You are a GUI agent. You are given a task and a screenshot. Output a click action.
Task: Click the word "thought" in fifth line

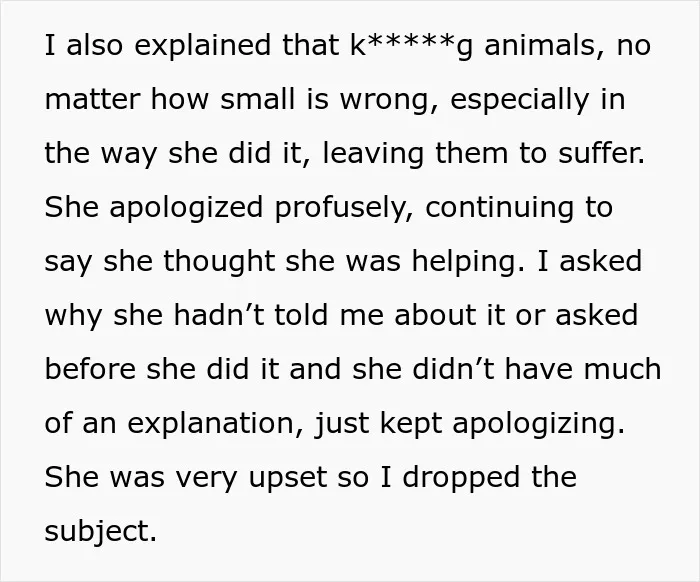[219, 262]
